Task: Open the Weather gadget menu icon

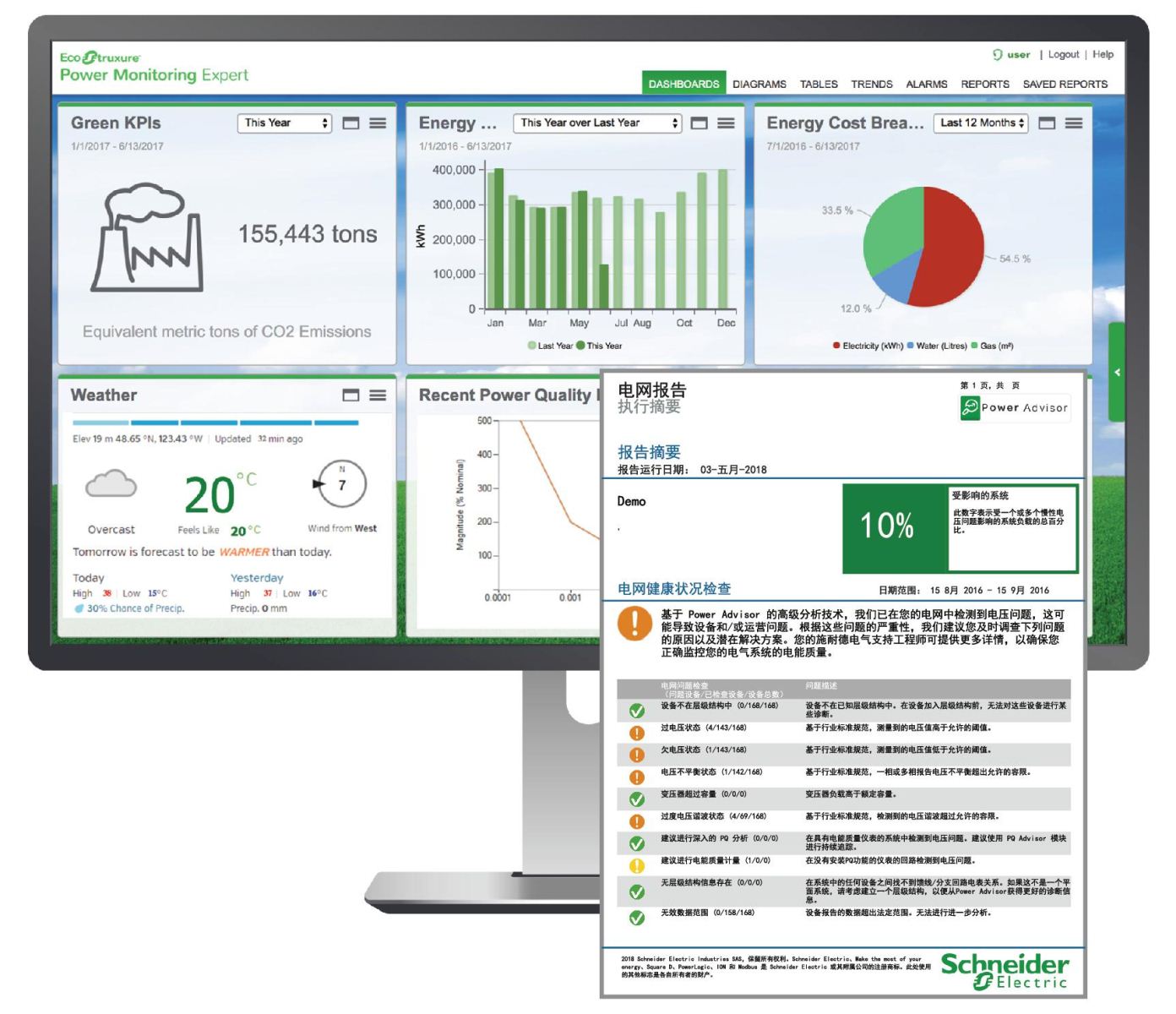Action: click(378, 395)
